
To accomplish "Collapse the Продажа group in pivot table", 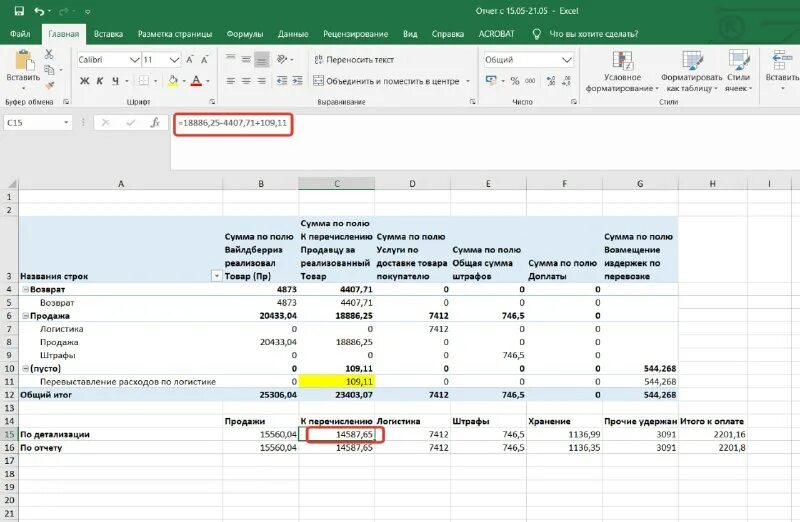I will click(26, 316).
